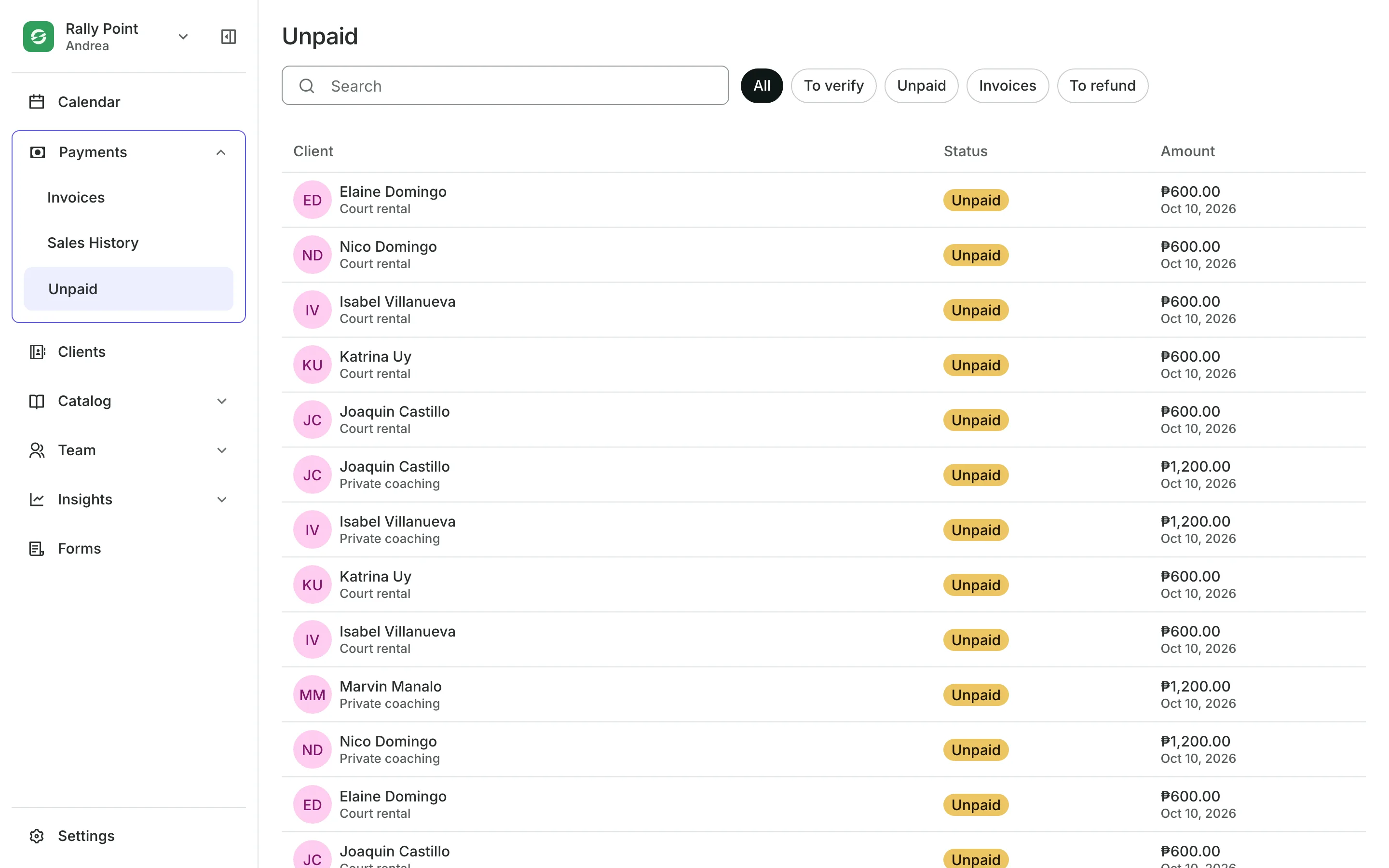Click Unpaid badge in Nico Domingo Private coaching row
Screen dimensions: 1389x868
pyautogui.click(x=976, y=750)
